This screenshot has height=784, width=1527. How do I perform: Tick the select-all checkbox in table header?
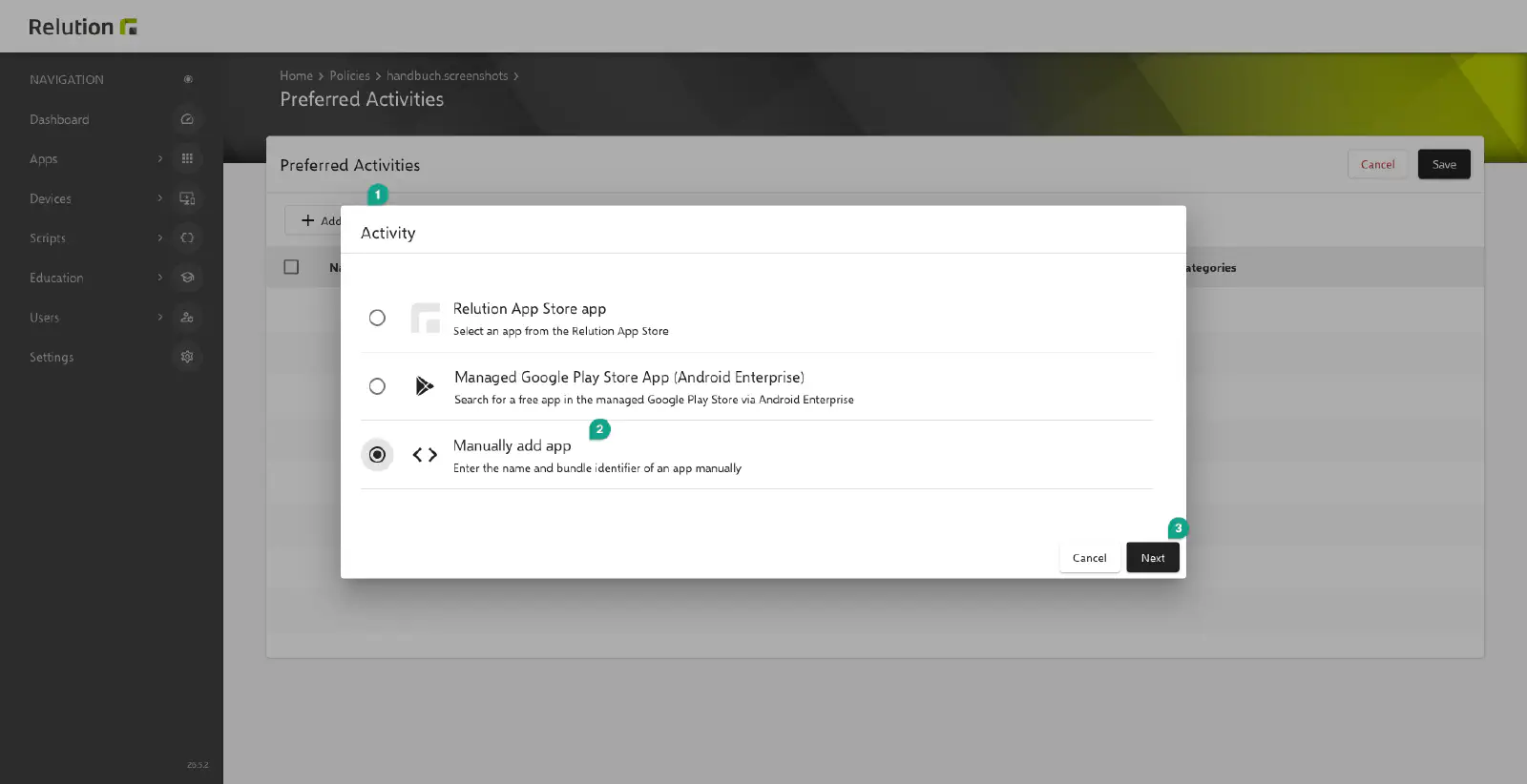click(x=291, y=267)
